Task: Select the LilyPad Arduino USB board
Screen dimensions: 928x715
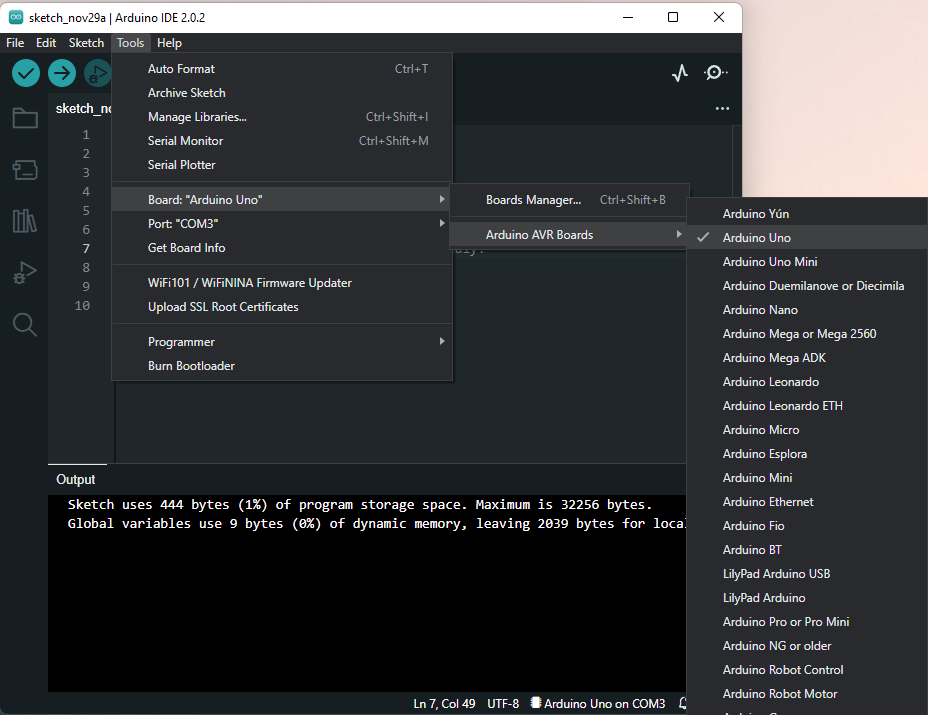Action: coord(807,574)
